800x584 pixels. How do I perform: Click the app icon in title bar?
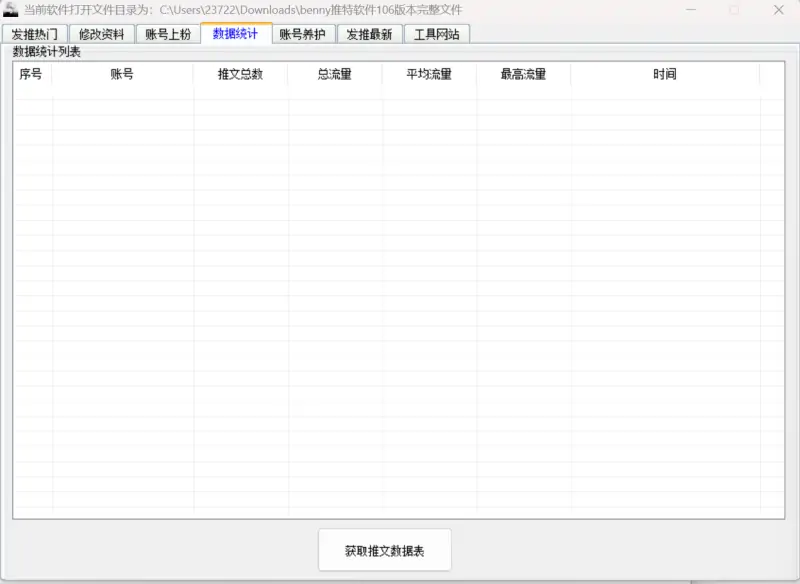(11, 9)
